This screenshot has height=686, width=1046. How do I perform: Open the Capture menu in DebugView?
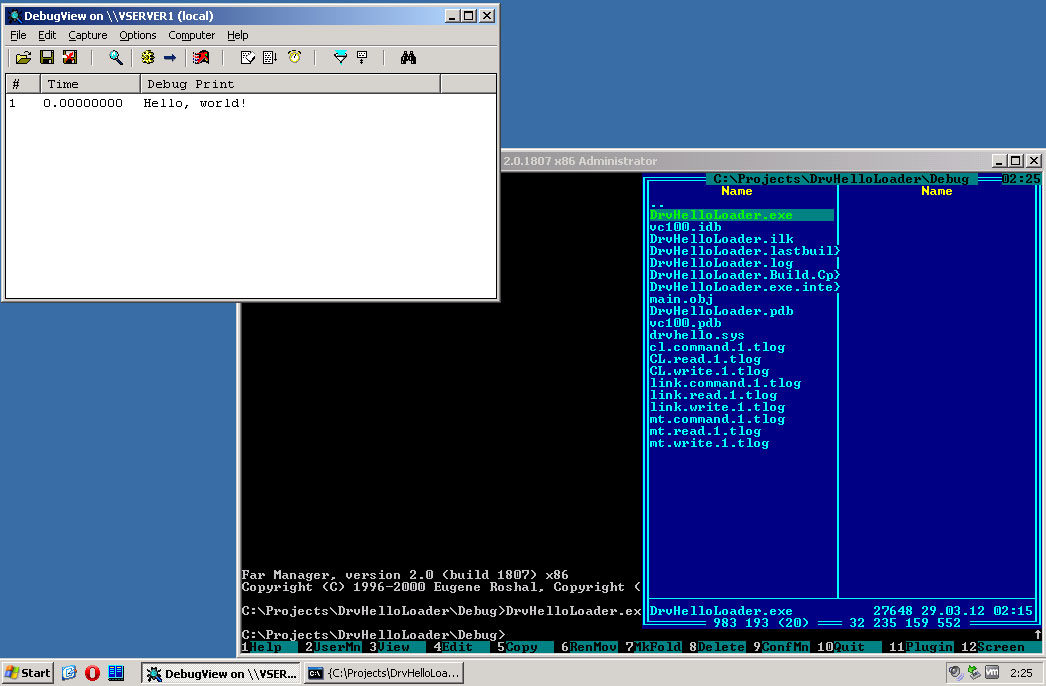(x=87, y=35)
